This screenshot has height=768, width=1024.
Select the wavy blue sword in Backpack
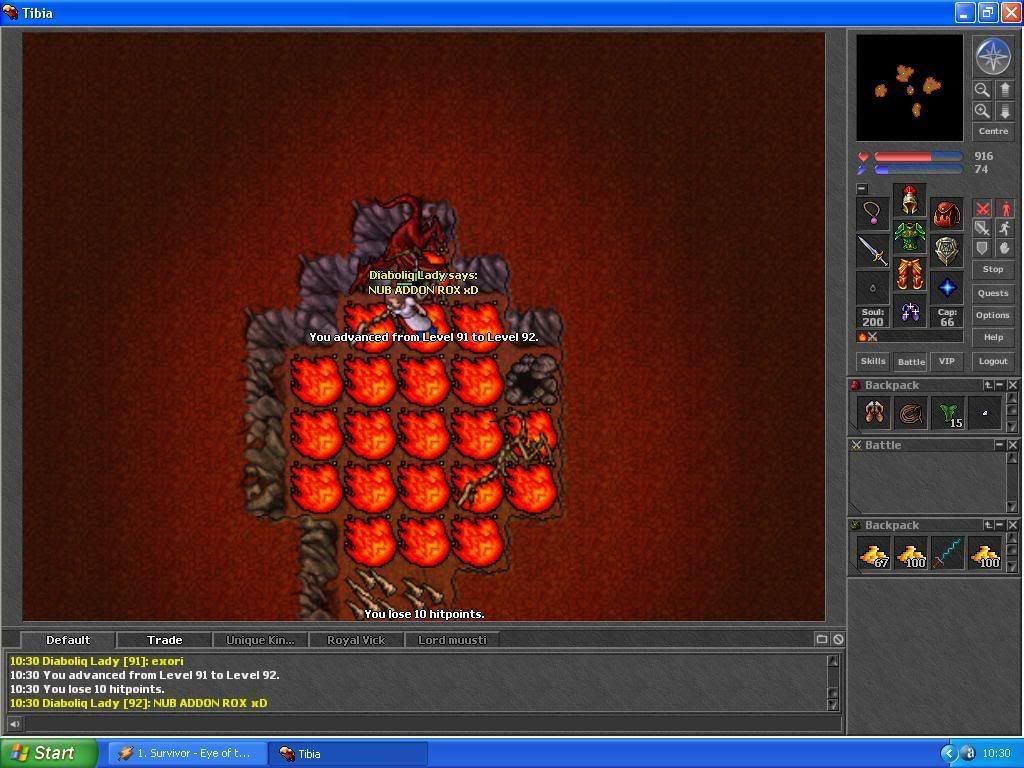pos(948,553)
